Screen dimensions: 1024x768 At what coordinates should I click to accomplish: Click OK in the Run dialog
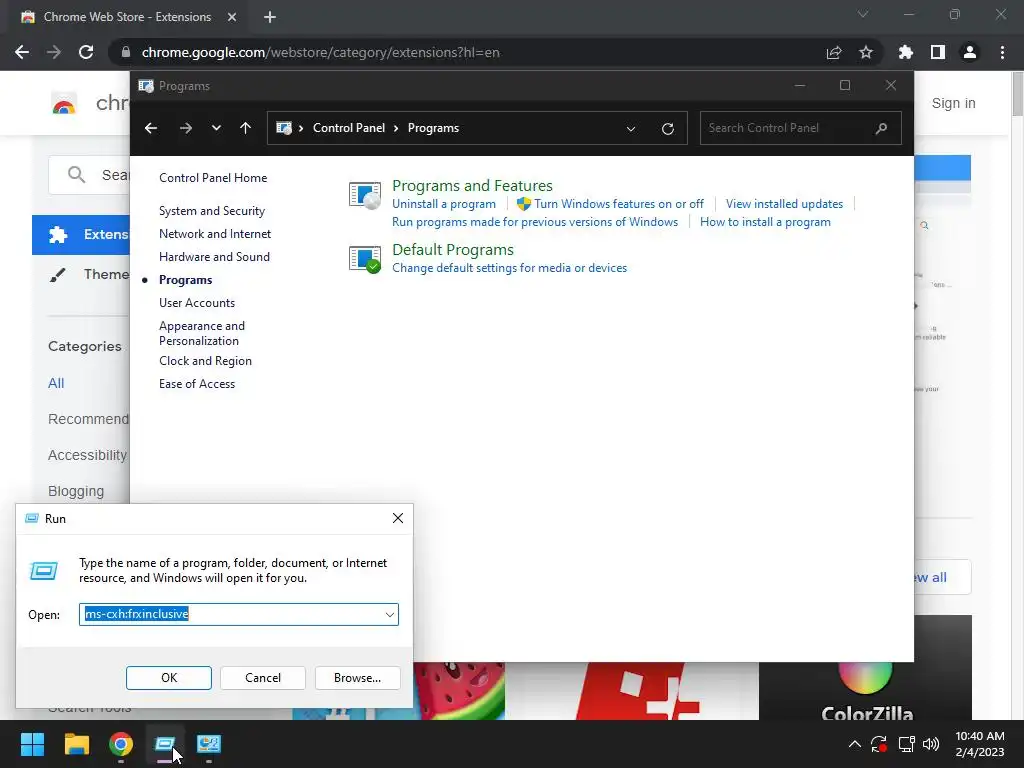click(x=168, y=678)
